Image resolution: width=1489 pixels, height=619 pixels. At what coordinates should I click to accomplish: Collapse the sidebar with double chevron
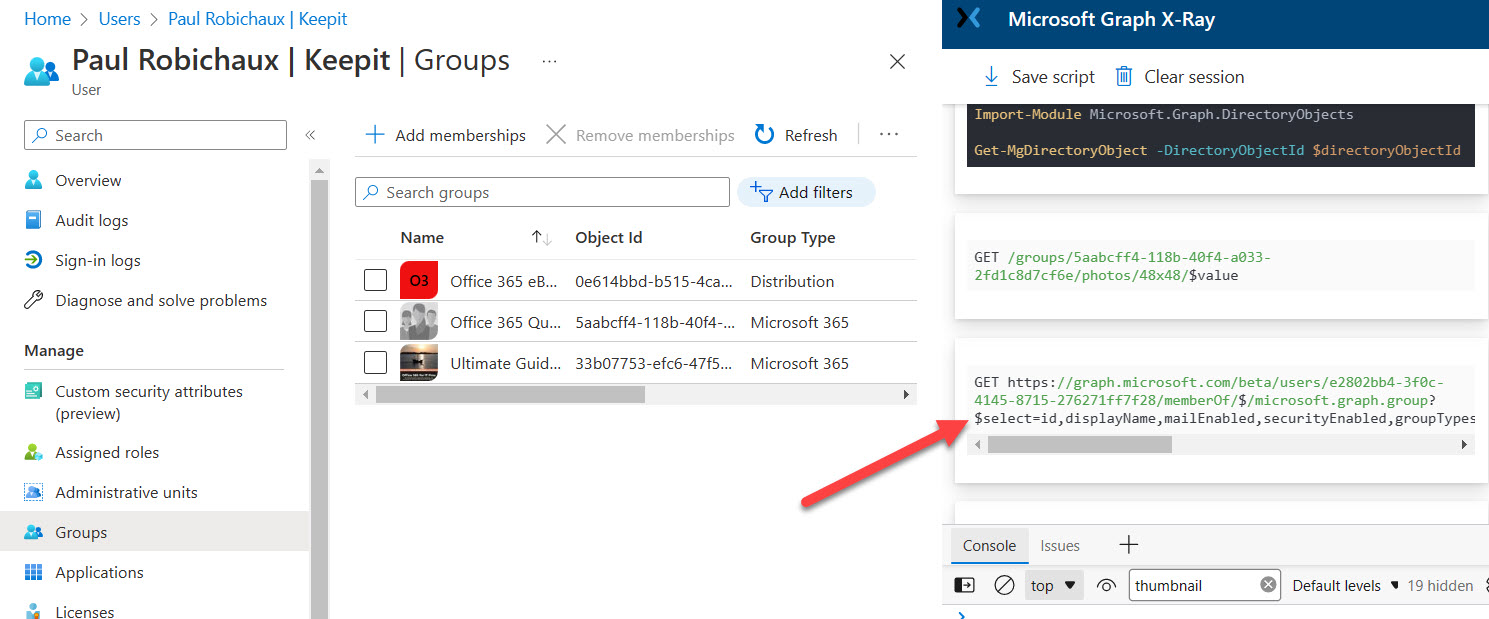point(310,135)
